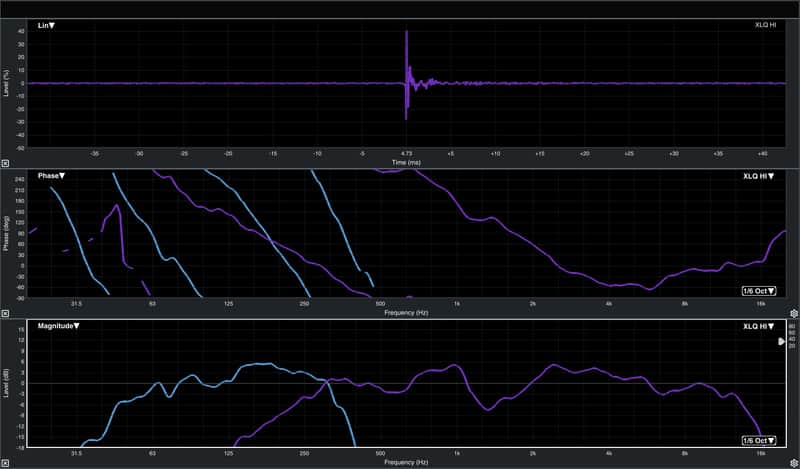This screenshot has height=469, width=800.
Task: Open Phase panel settings via gear icon
Action: click(794, 313)
